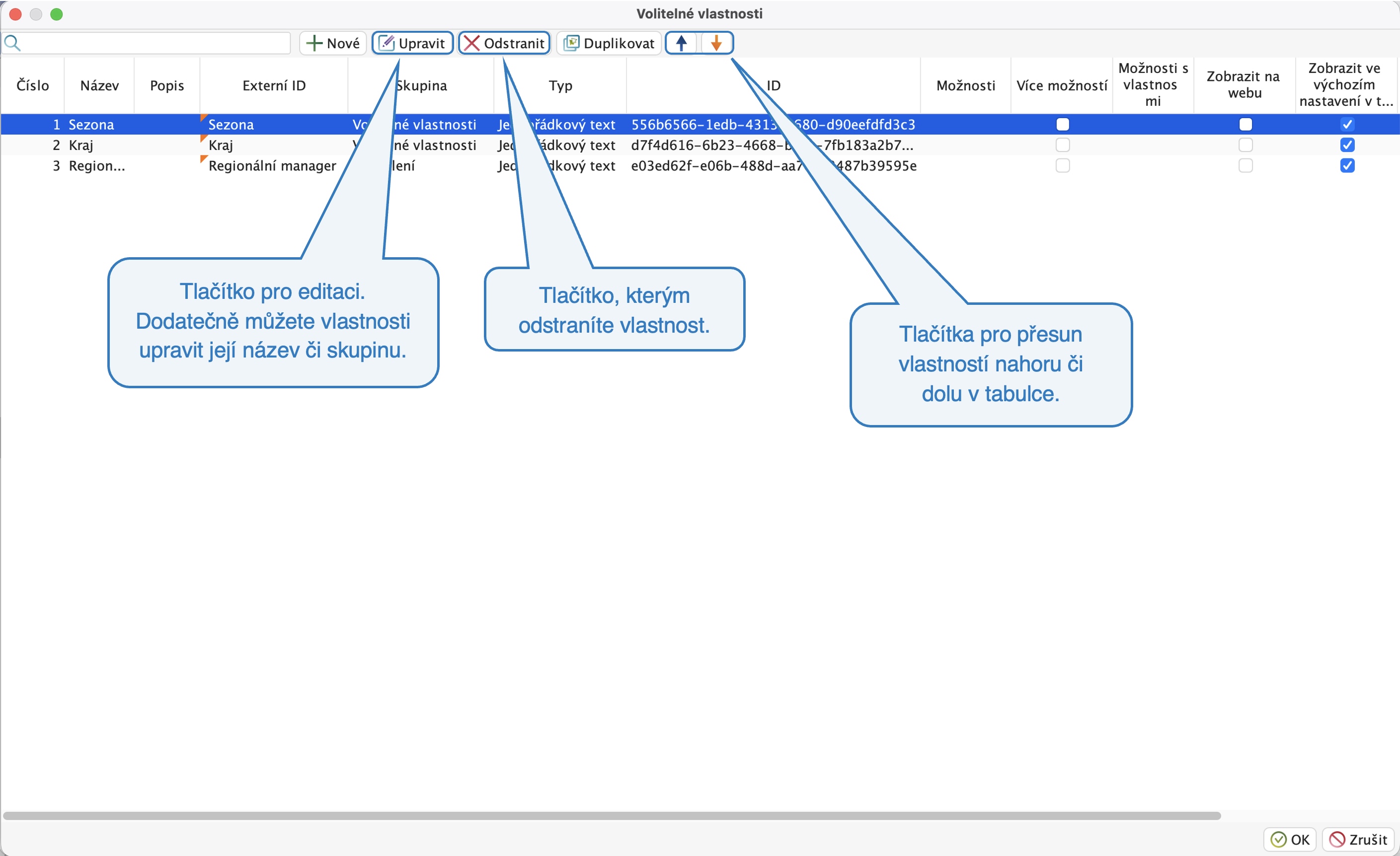Toggle Zobrazit na webu for the Regionální manager row
Screen dimensions: 1400x856
pyautogui.click(x=1245, y=165)
